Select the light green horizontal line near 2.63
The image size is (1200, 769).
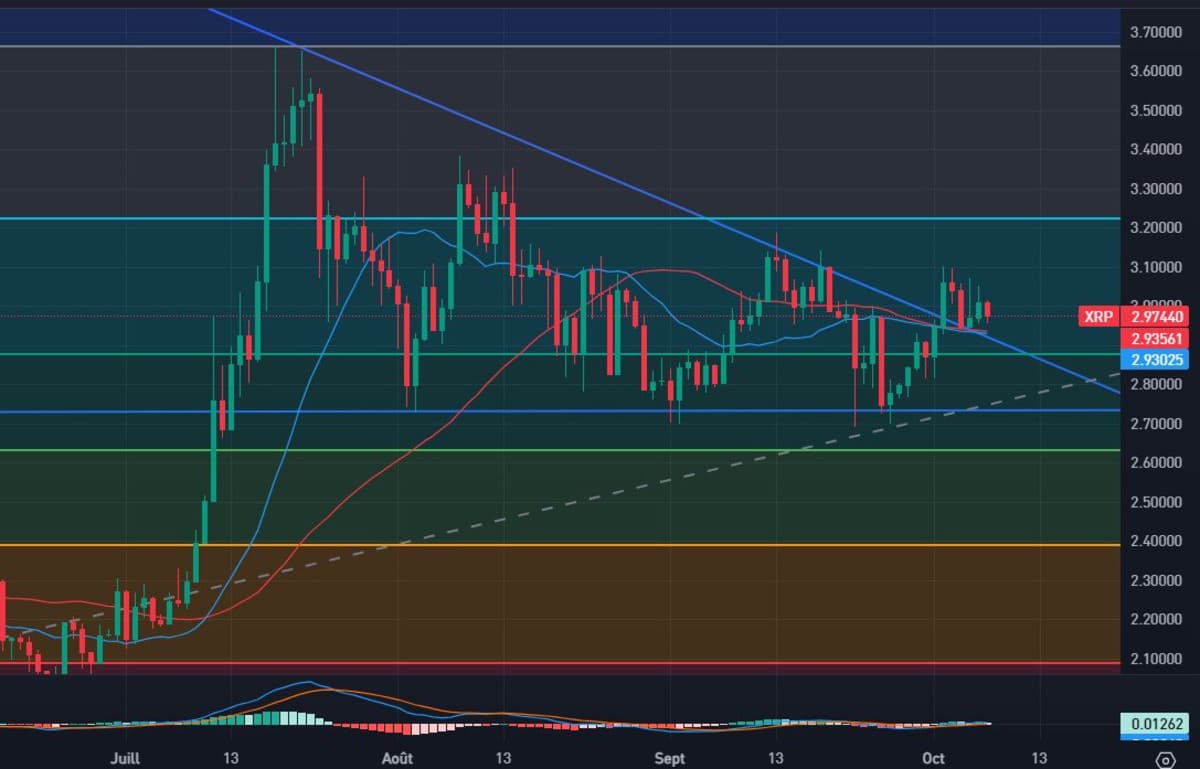pyautogui.click(x=600, y=450)
